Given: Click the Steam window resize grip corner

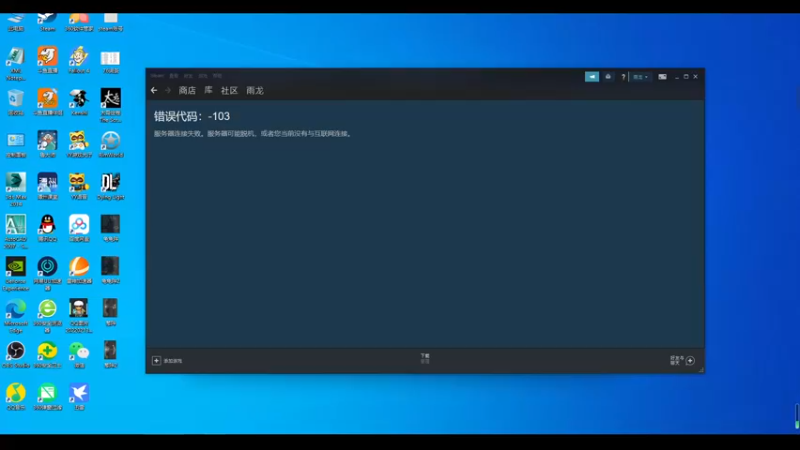Looking at the screenshot, I should (x=701, y=369).
